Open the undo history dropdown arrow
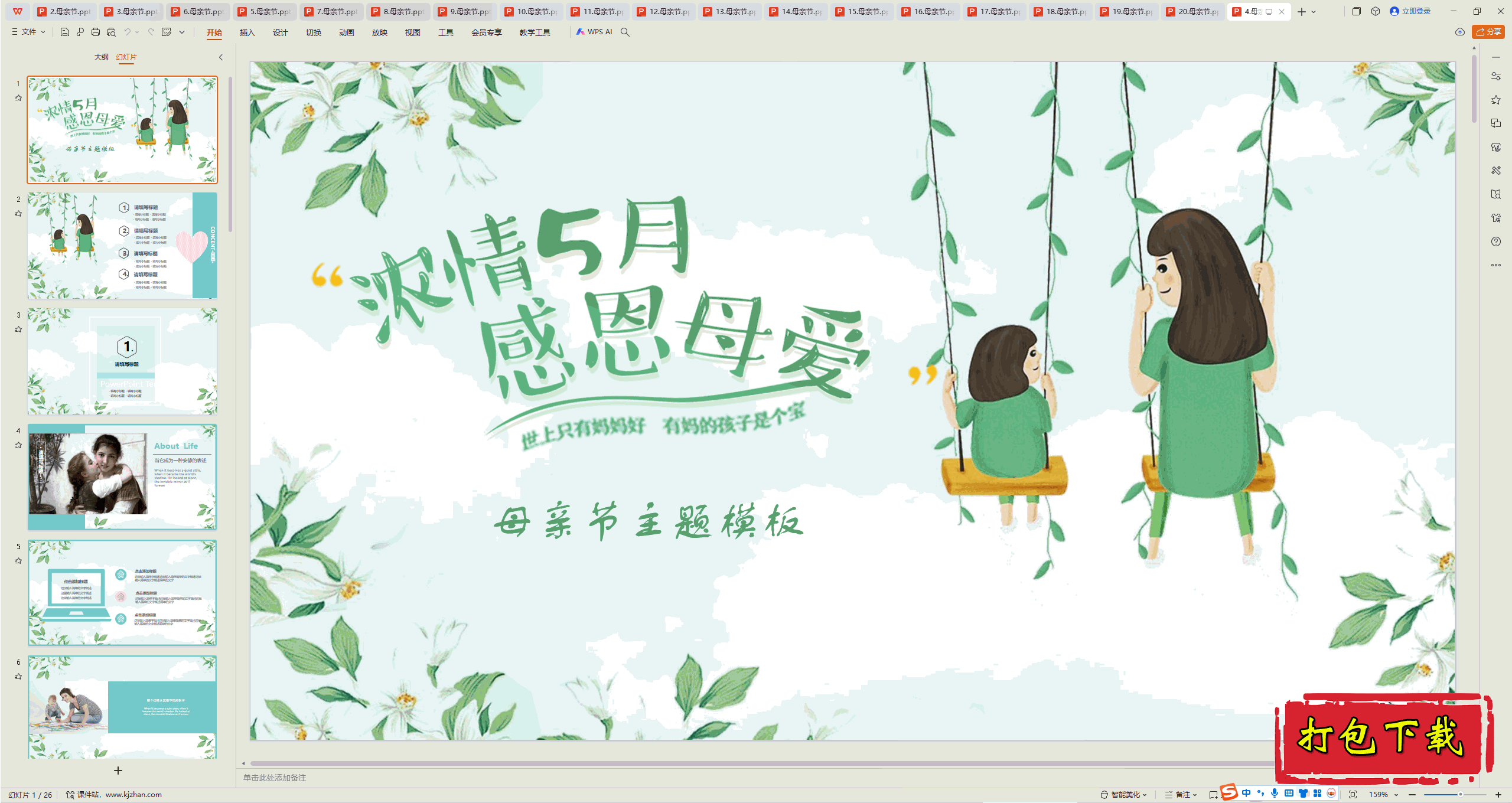 [x=137, y=32]
